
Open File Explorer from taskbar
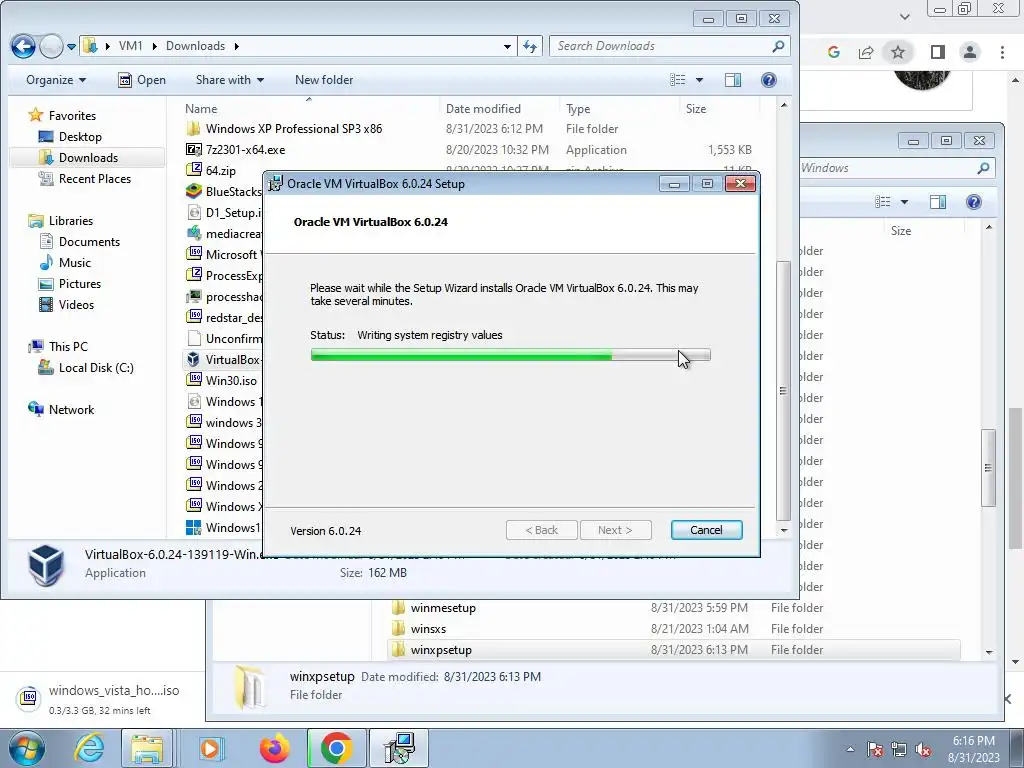tap(146, 748)
